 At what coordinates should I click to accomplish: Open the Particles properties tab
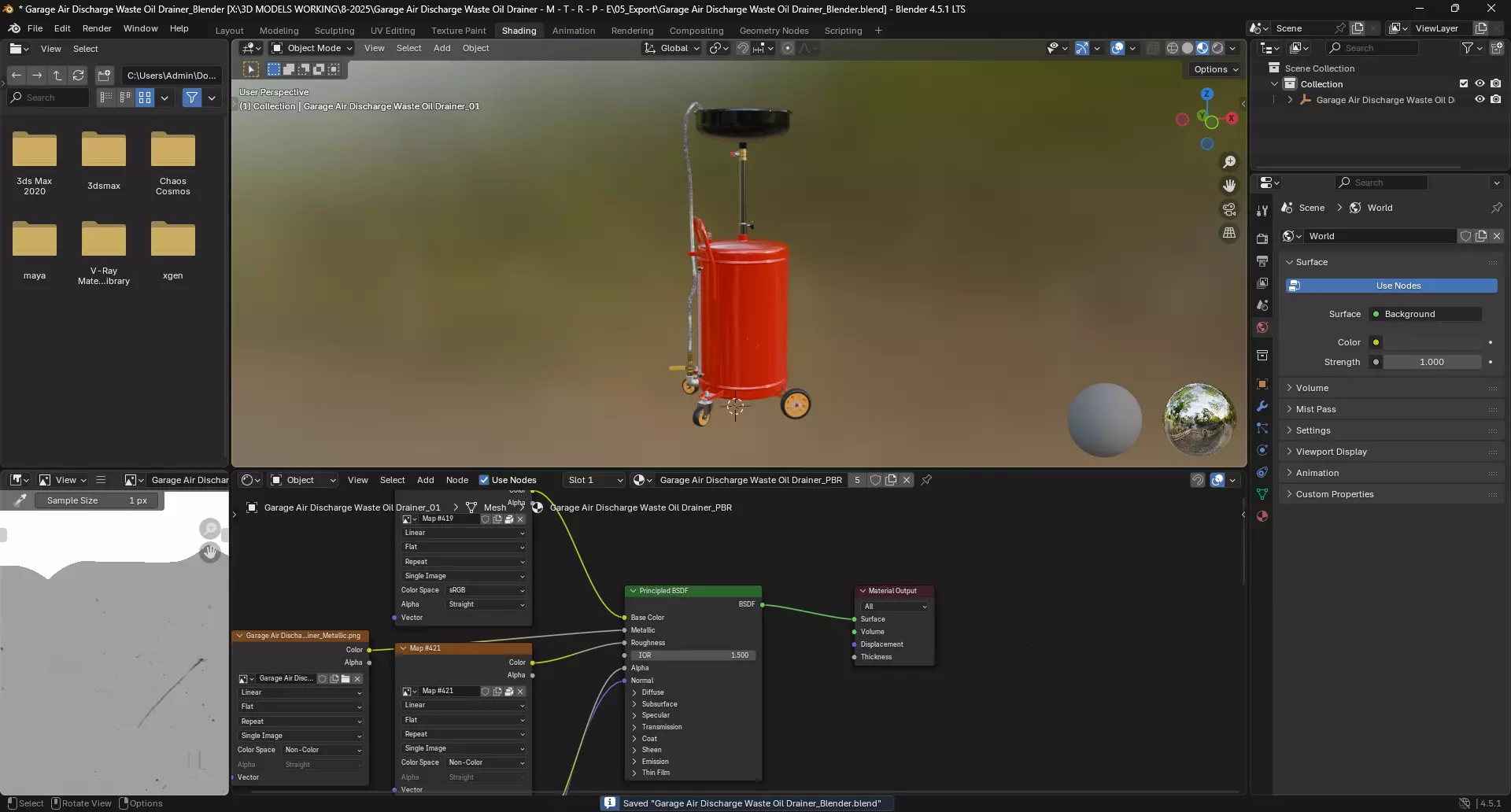pos(1262,428)
